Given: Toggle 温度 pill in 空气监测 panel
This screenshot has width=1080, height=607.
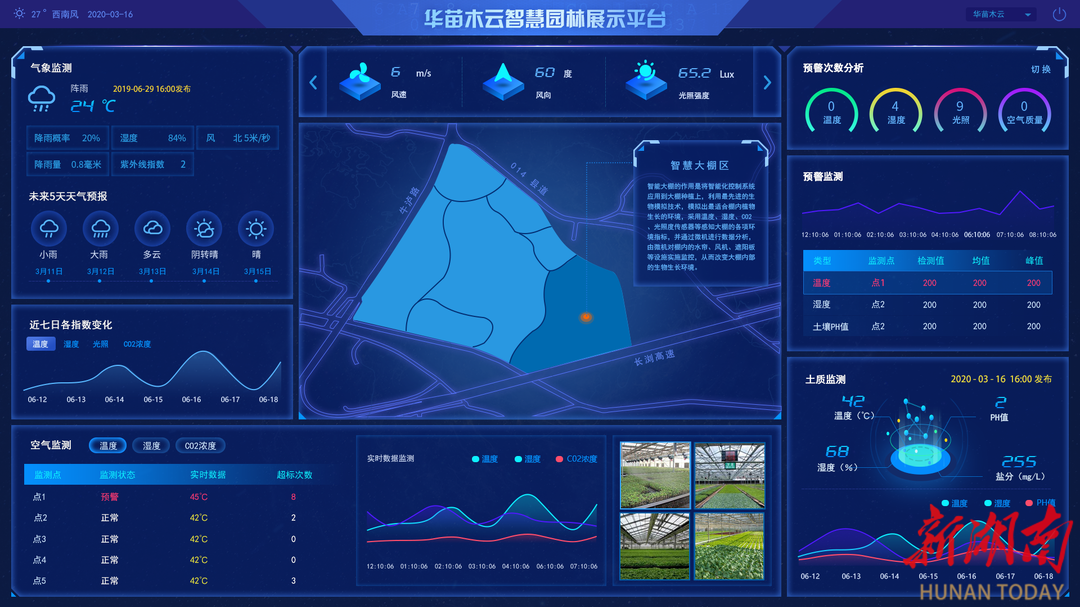Looking at the screenshot, I should tap(107, 446).
